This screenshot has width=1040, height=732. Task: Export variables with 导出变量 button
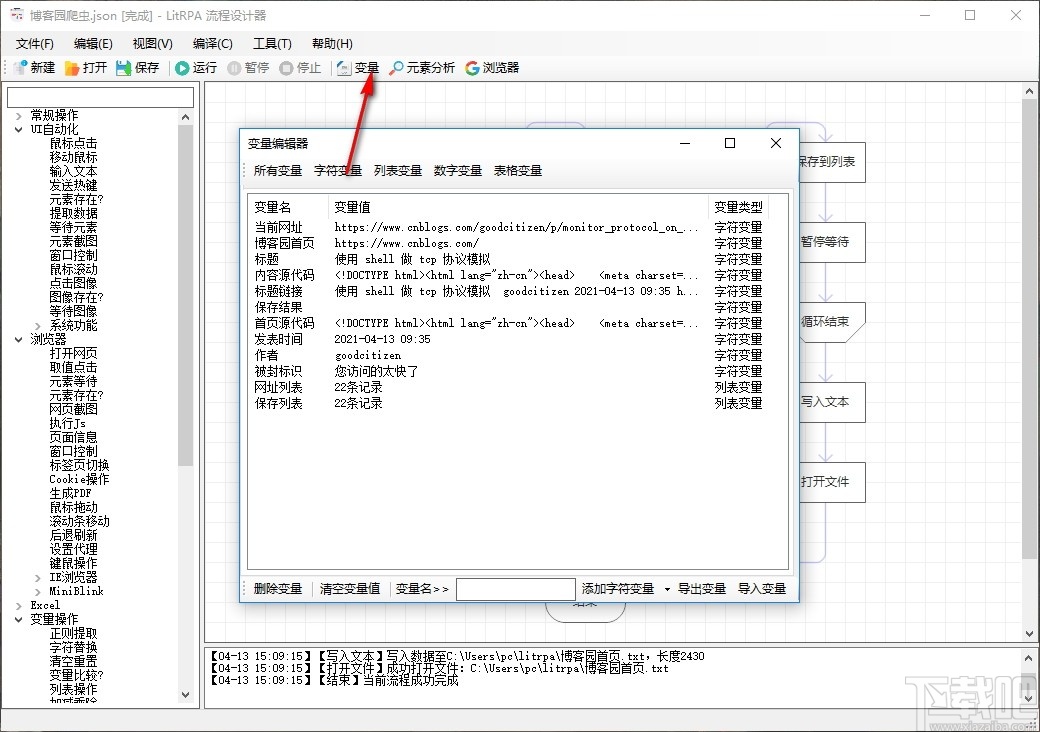pos(703,589)
